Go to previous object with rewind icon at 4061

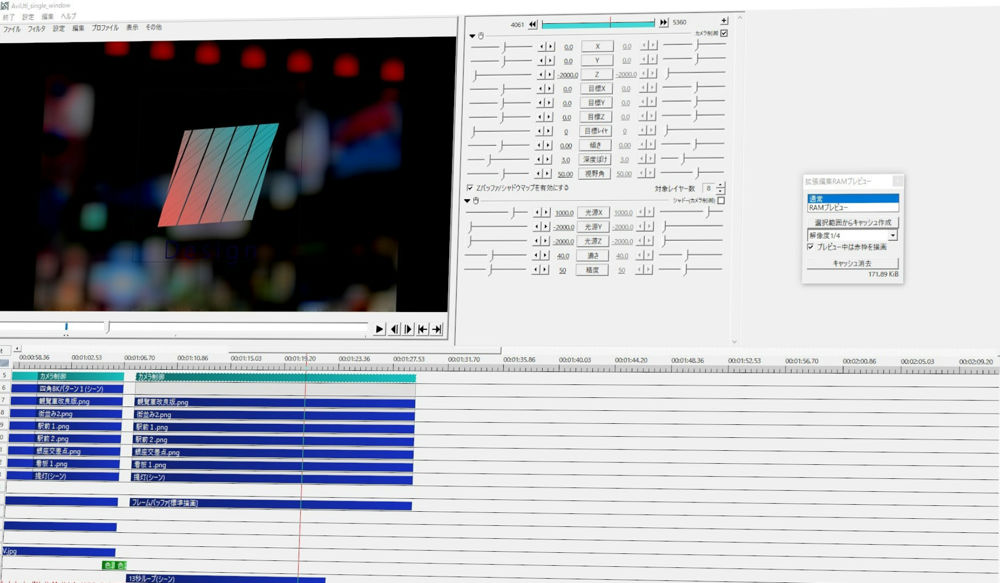point(533,22)
